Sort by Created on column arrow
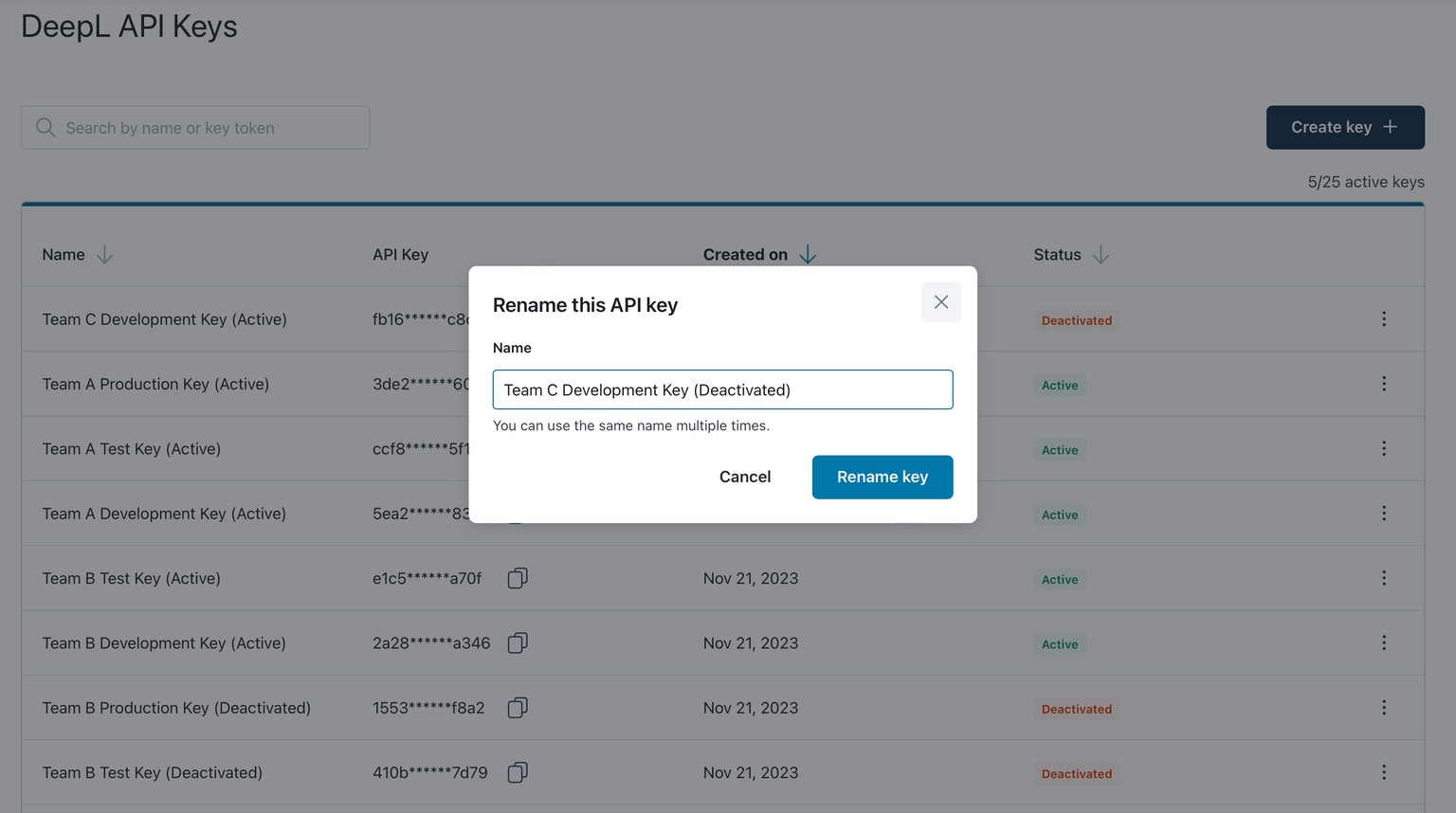The image size is (1456, 813). 808,255
